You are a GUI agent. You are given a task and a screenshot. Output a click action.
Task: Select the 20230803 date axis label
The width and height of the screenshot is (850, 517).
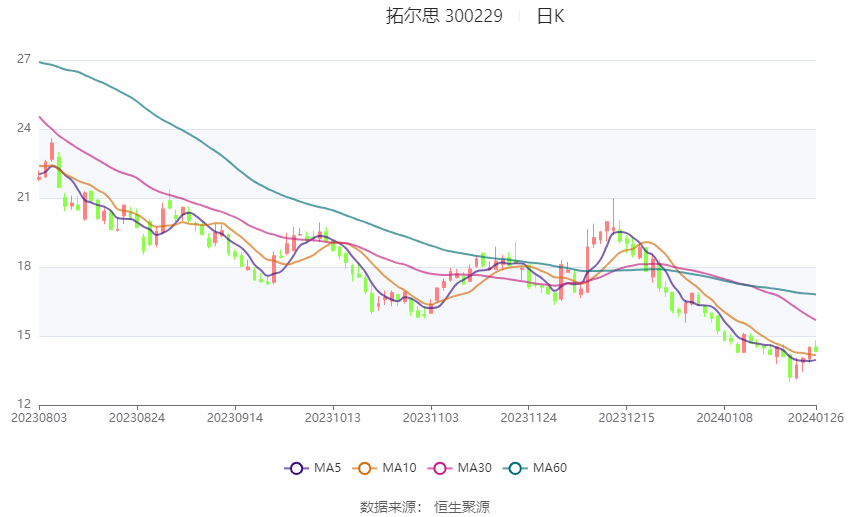[x=39, y=418]
